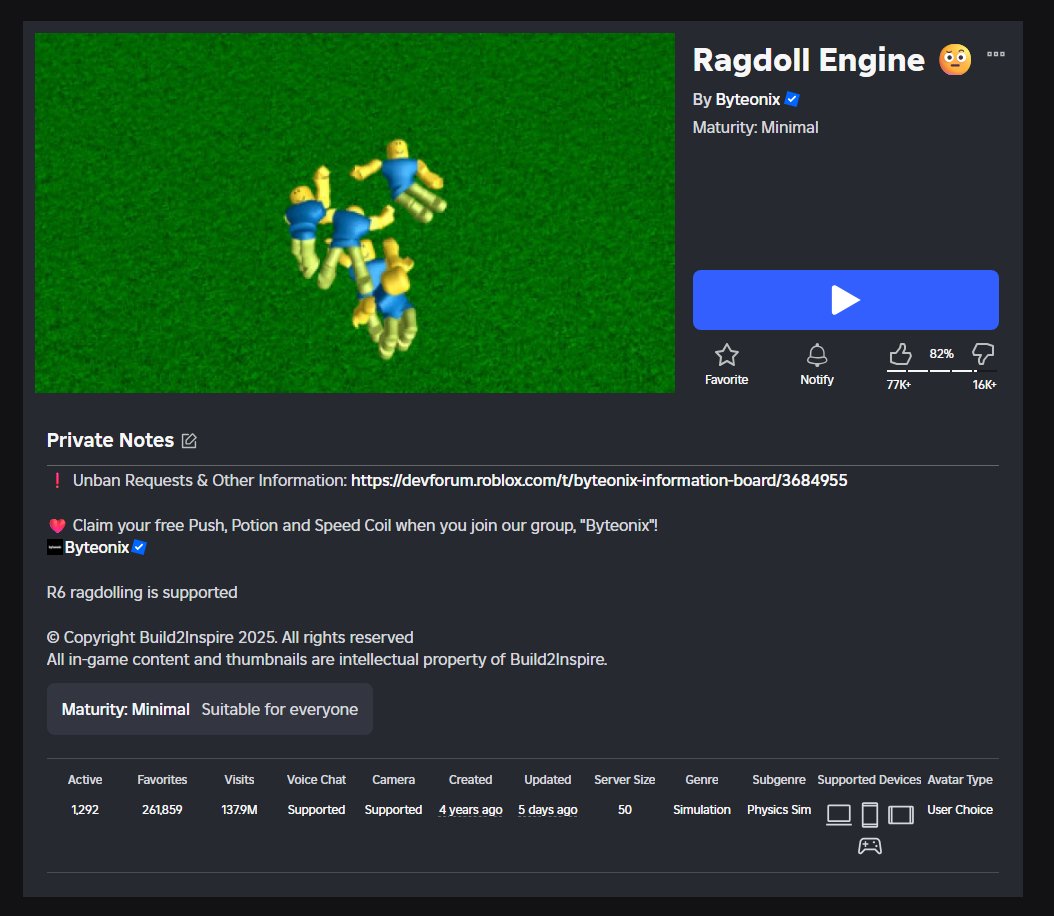Click the '4 years ago' created date
Viewport: 1054px width, 916px height.
coord(471,810)
